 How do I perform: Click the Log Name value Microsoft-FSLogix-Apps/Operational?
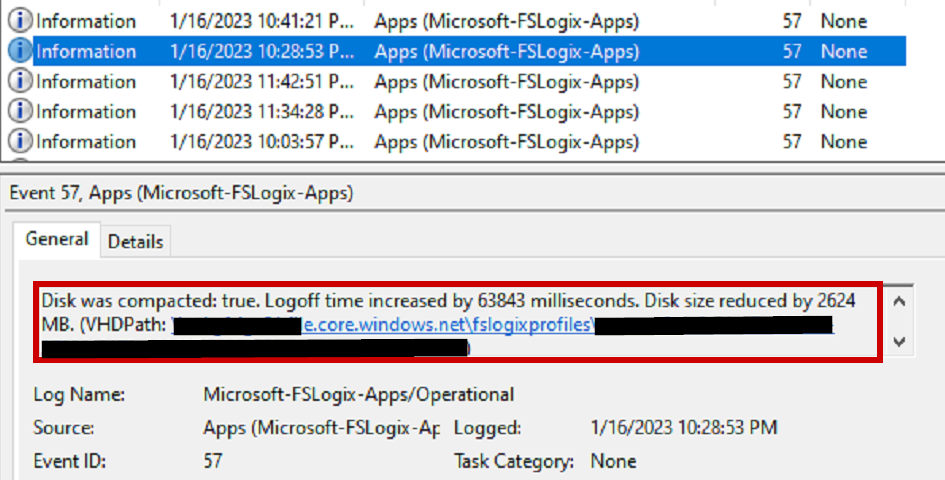(x=358, y=395)
